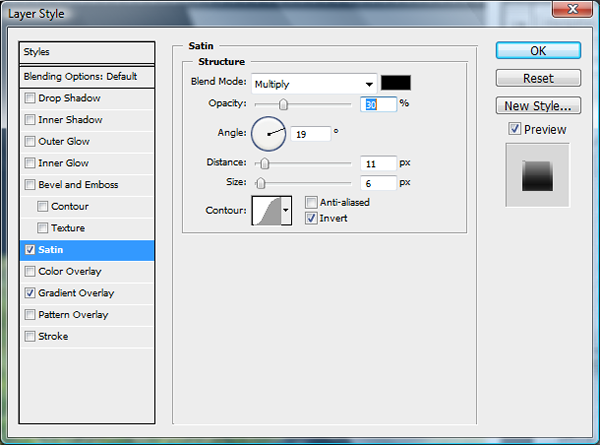600x445 pixels.
Task: Open the Gradient Overlay settings
Action: tap(76, 293)
